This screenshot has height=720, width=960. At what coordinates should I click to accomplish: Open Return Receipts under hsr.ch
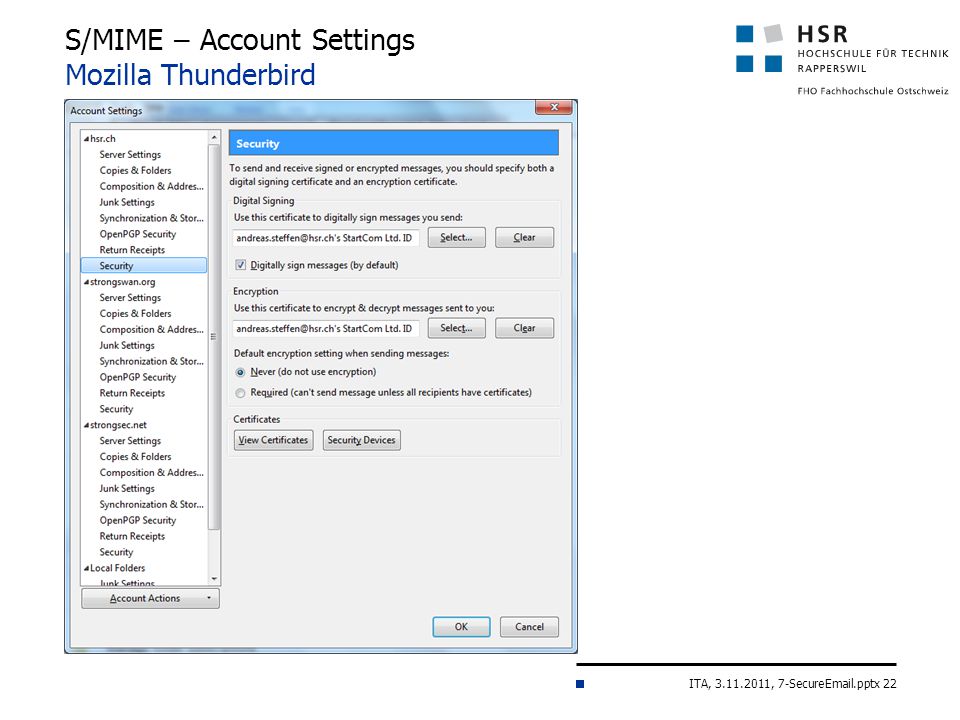click(132, 250)
